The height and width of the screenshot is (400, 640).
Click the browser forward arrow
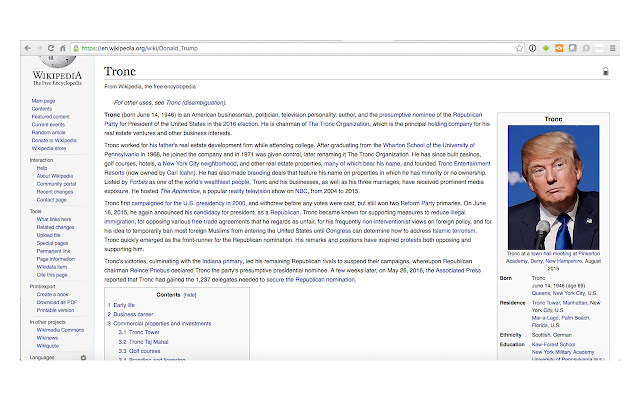click(39, 48)
